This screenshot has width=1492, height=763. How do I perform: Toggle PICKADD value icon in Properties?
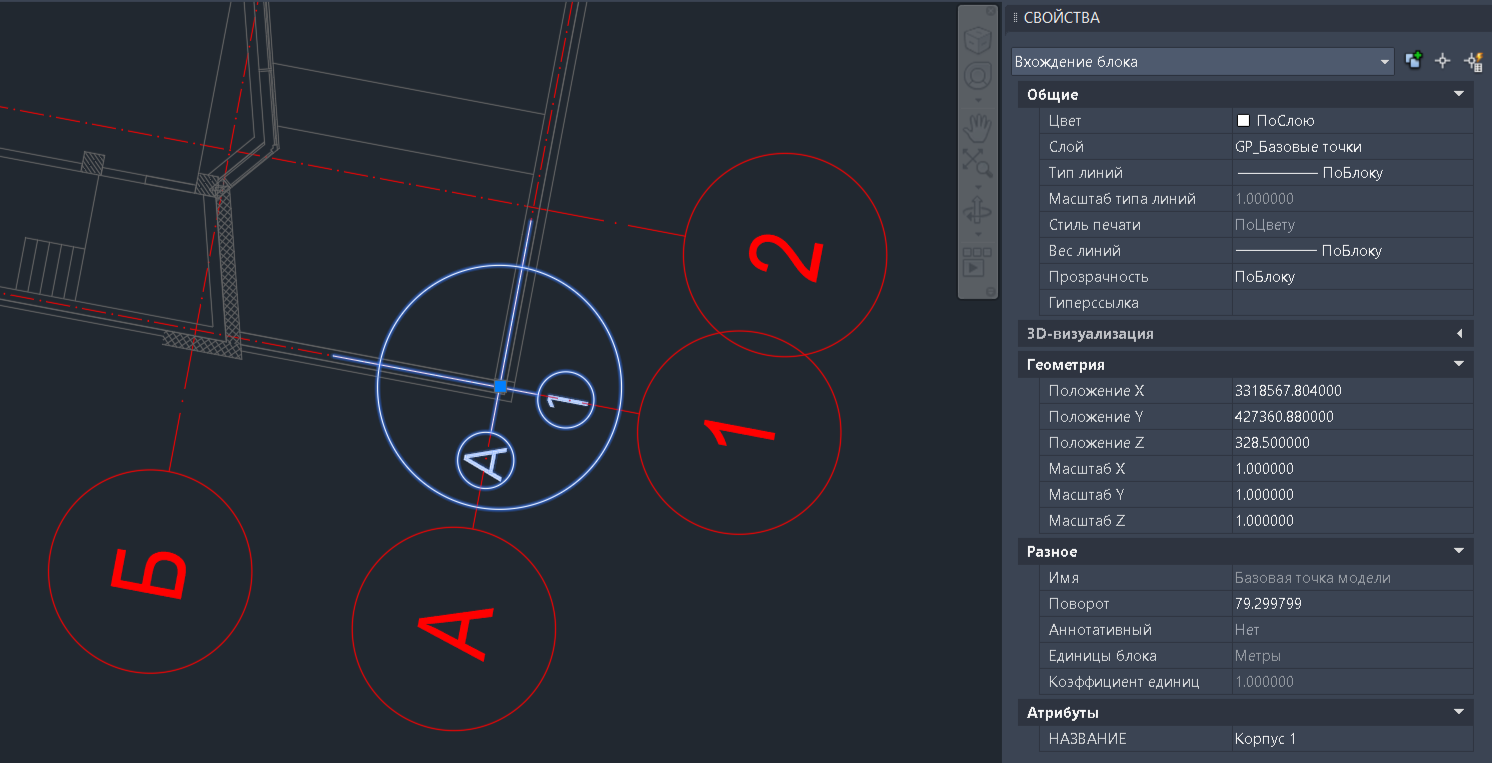click(1413, 61)
